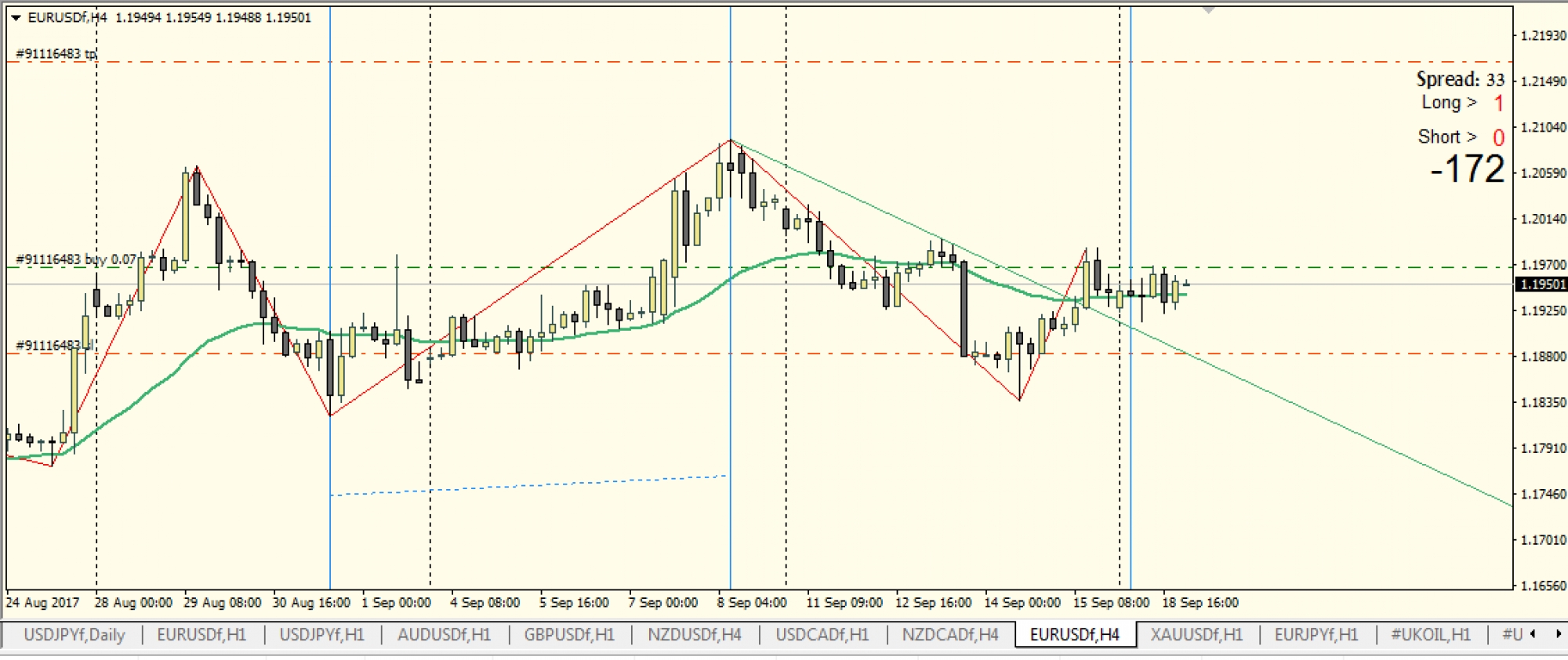
Task: Open the EURUSDf,H1 chart tab
Action: (201, 635)
